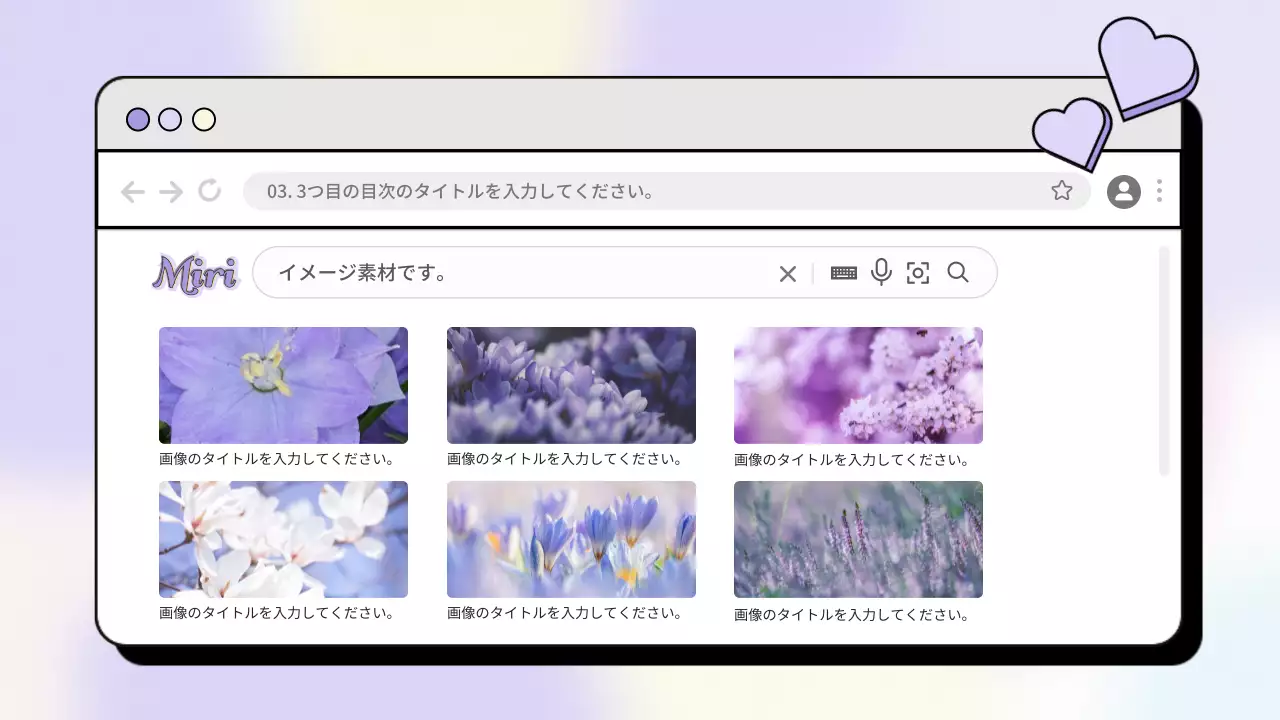Click the vertical page scrollbar
1280x720 pixels.
pyautogui.click(x=1163, y=360)
